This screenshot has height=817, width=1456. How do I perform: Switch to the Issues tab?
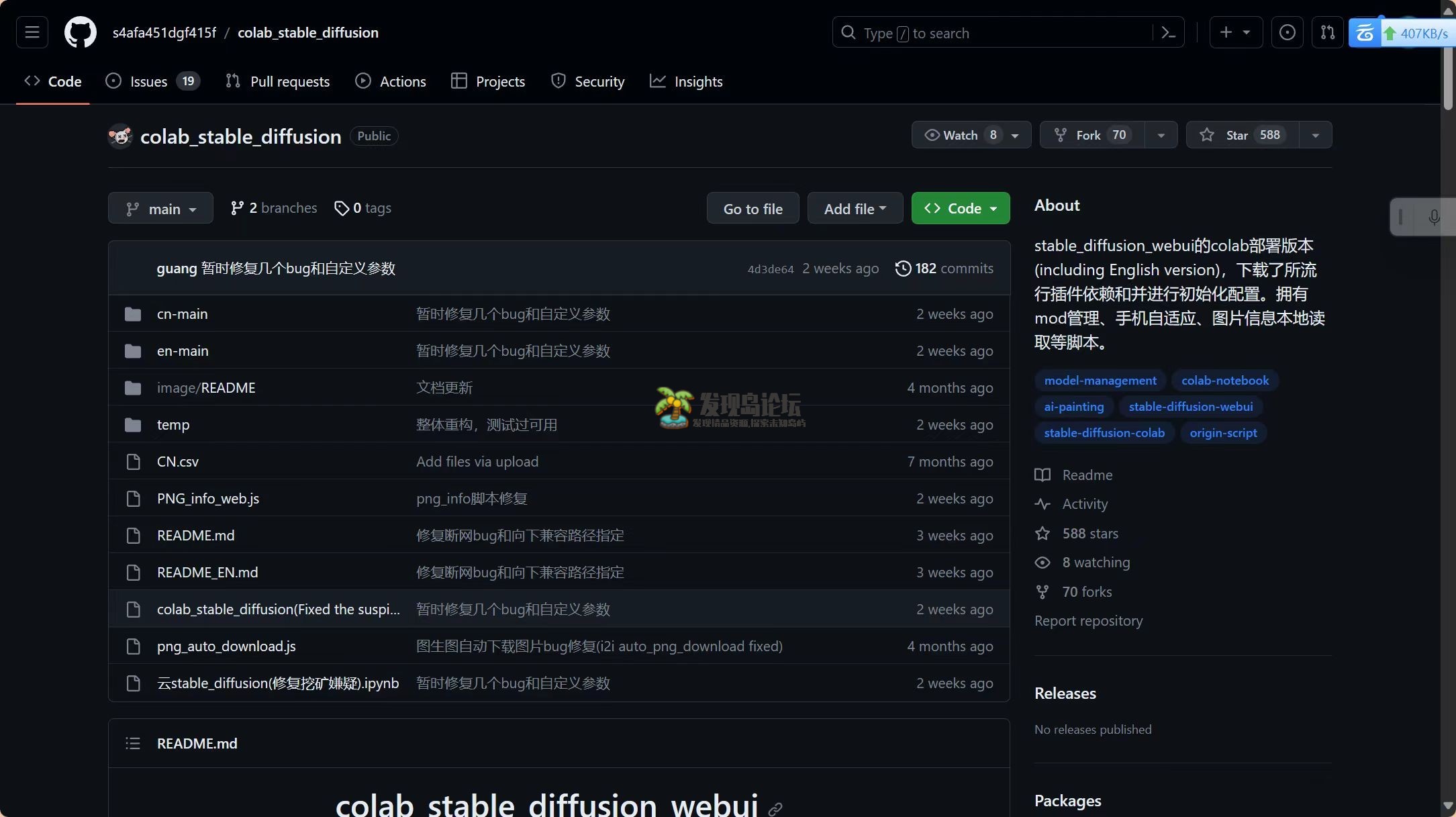coord(152,81)
